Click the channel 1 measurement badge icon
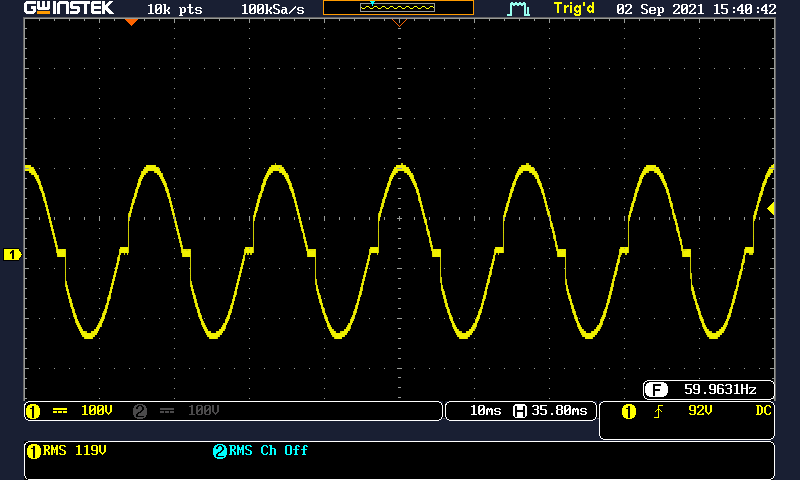Screen dimensions: 800x480 click(34, 451)
